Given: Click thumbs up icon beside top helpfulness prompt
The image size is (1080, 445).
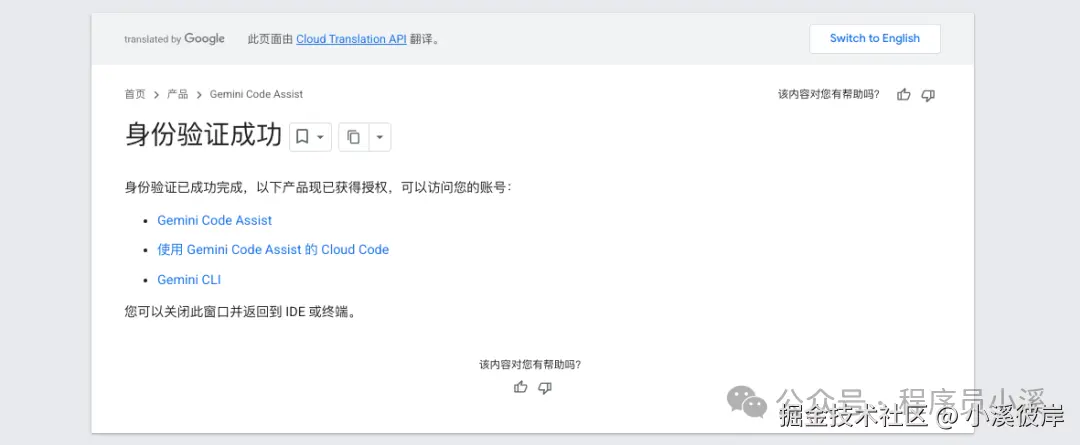Looking at the screenshot, I should point(904,95).
